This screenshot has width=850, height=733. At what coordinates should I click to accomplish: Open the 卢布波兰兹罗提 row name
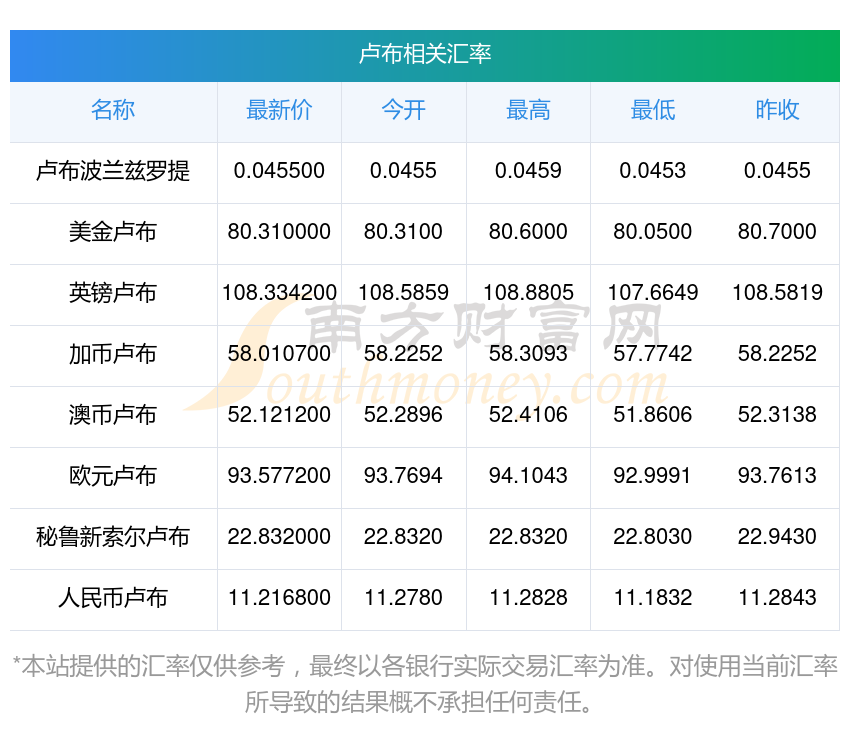(x=113, y=171)
